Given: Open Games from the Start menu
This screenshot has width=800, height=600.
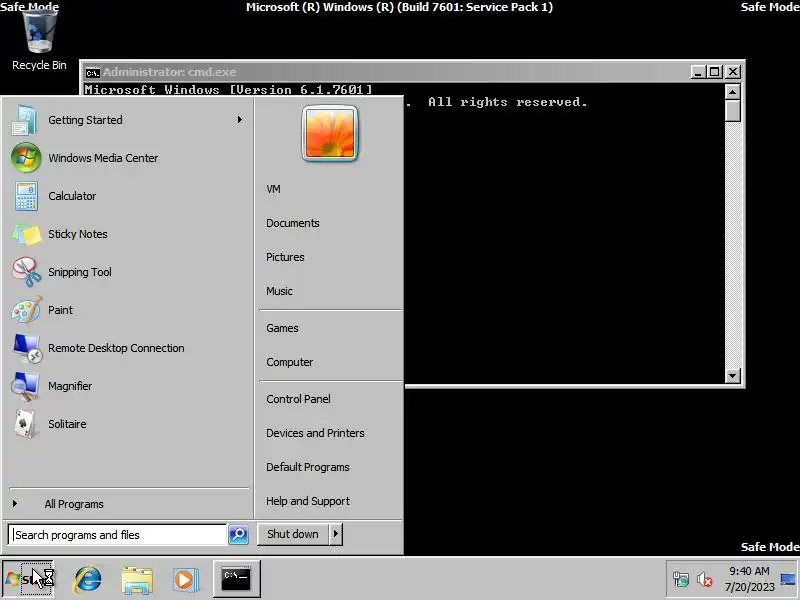Looking at the screenshot, I should pos(282,329).
